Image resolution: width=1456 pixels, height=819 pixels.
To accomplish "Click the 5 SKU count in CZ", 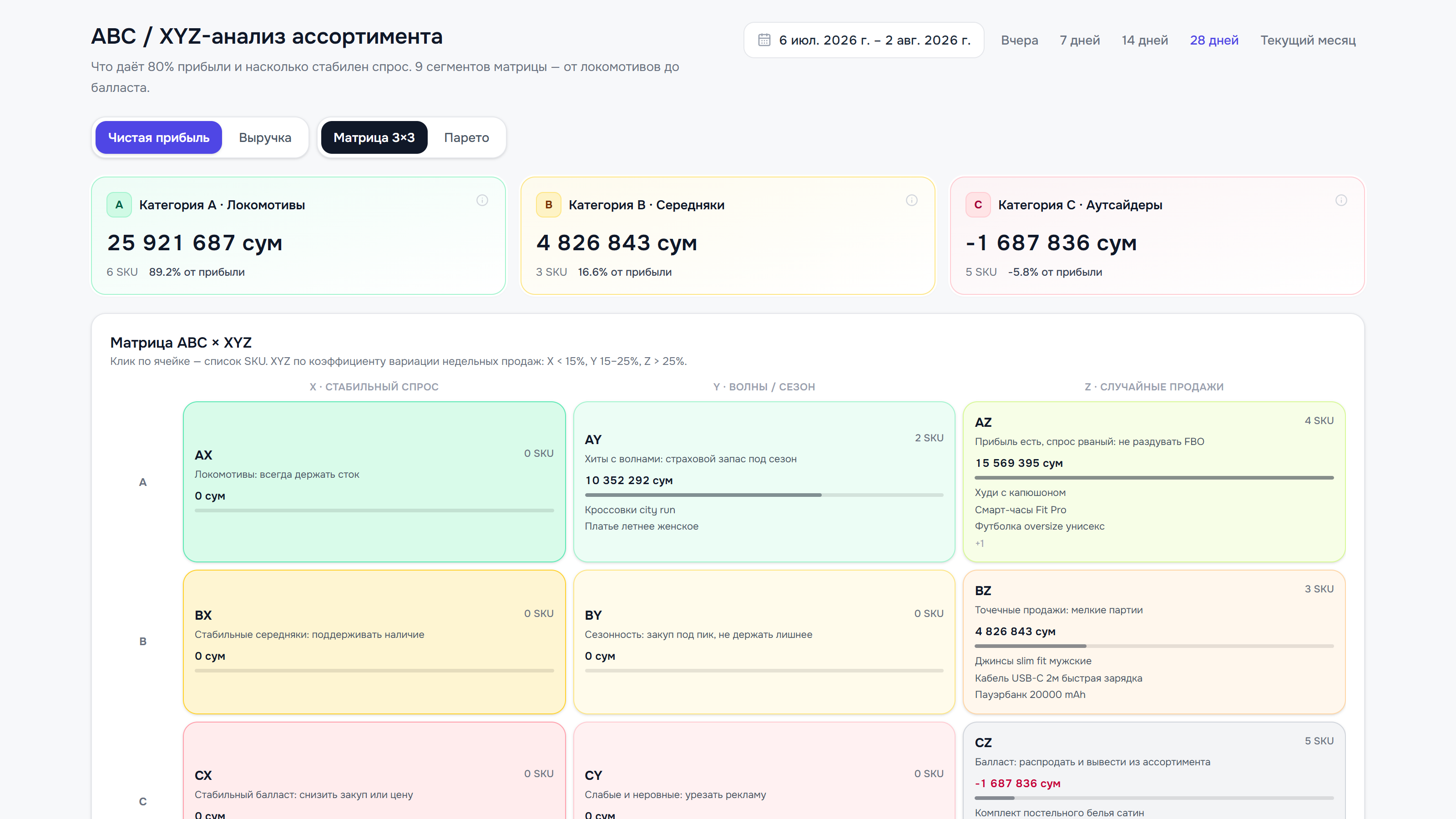I will [1319, 741].
